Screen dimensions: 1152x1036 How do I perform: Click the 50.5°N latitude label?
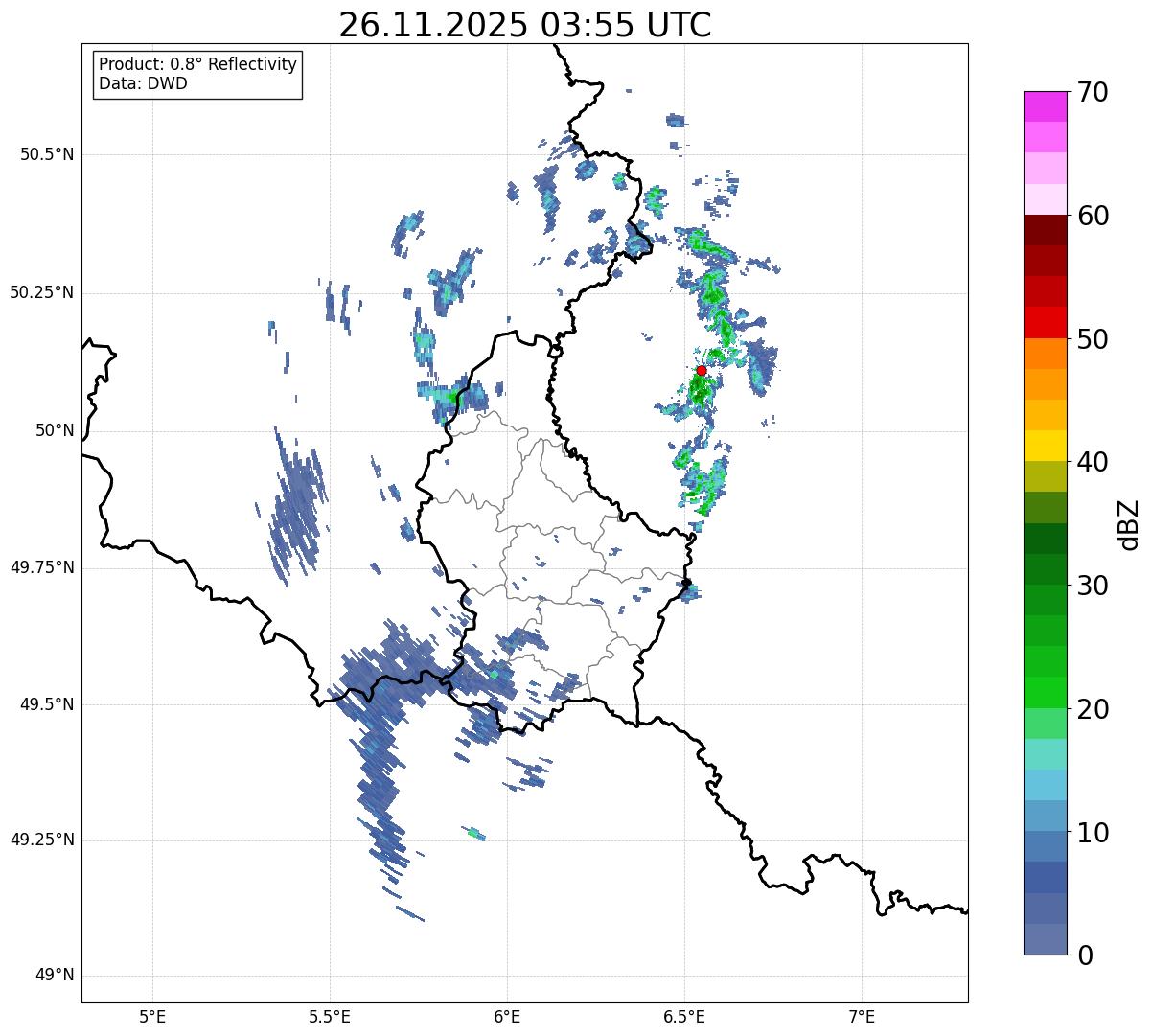[x=47, y=154]
